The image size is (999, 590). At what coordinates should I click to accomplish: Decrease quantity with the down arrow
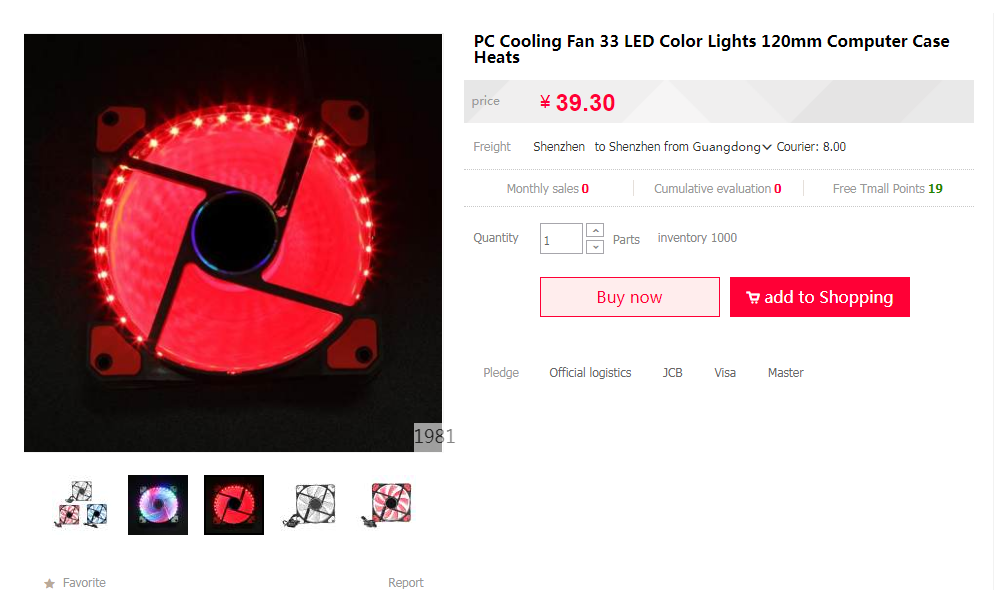click(595, 246)
